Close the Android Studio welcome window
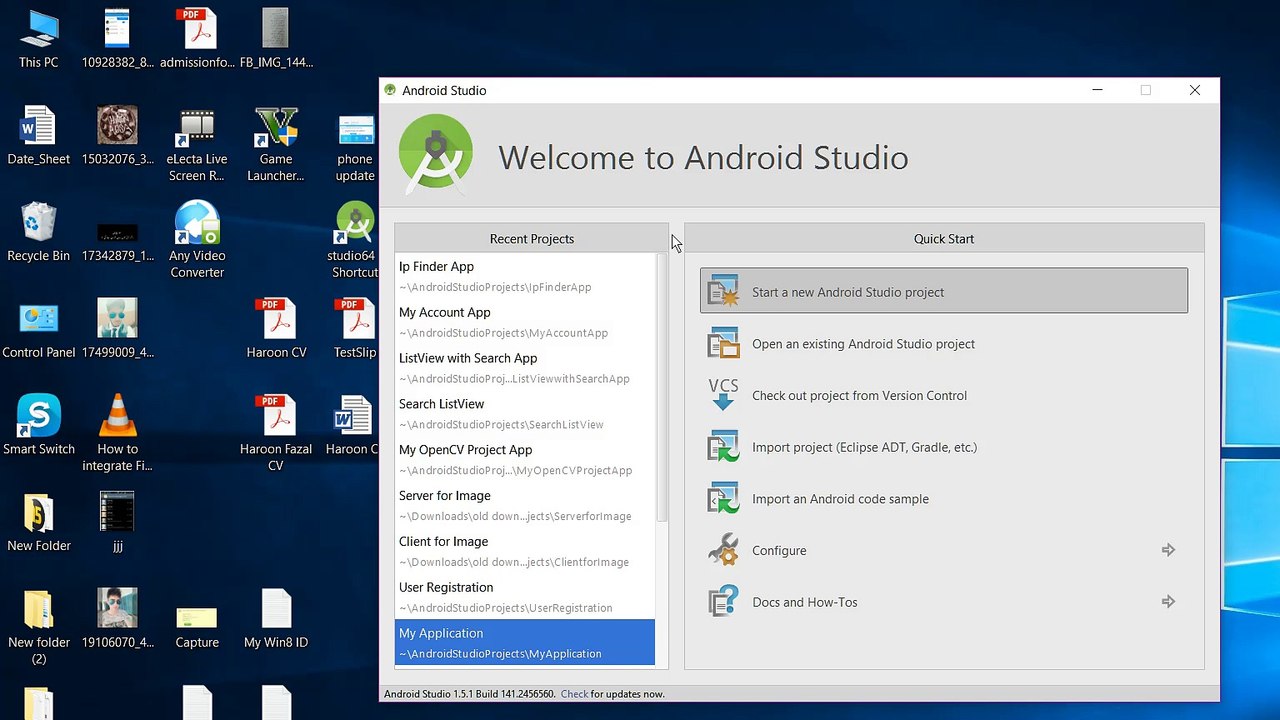The width and height of the screenshot is (1280, 720). point(1194,90)
